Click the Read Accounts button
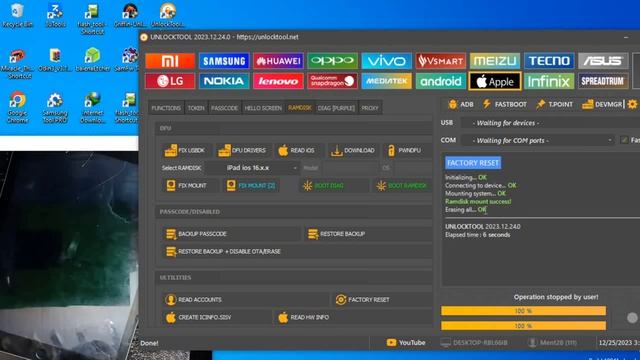This screenshot has width=640, height=360. tap(245, 300)
